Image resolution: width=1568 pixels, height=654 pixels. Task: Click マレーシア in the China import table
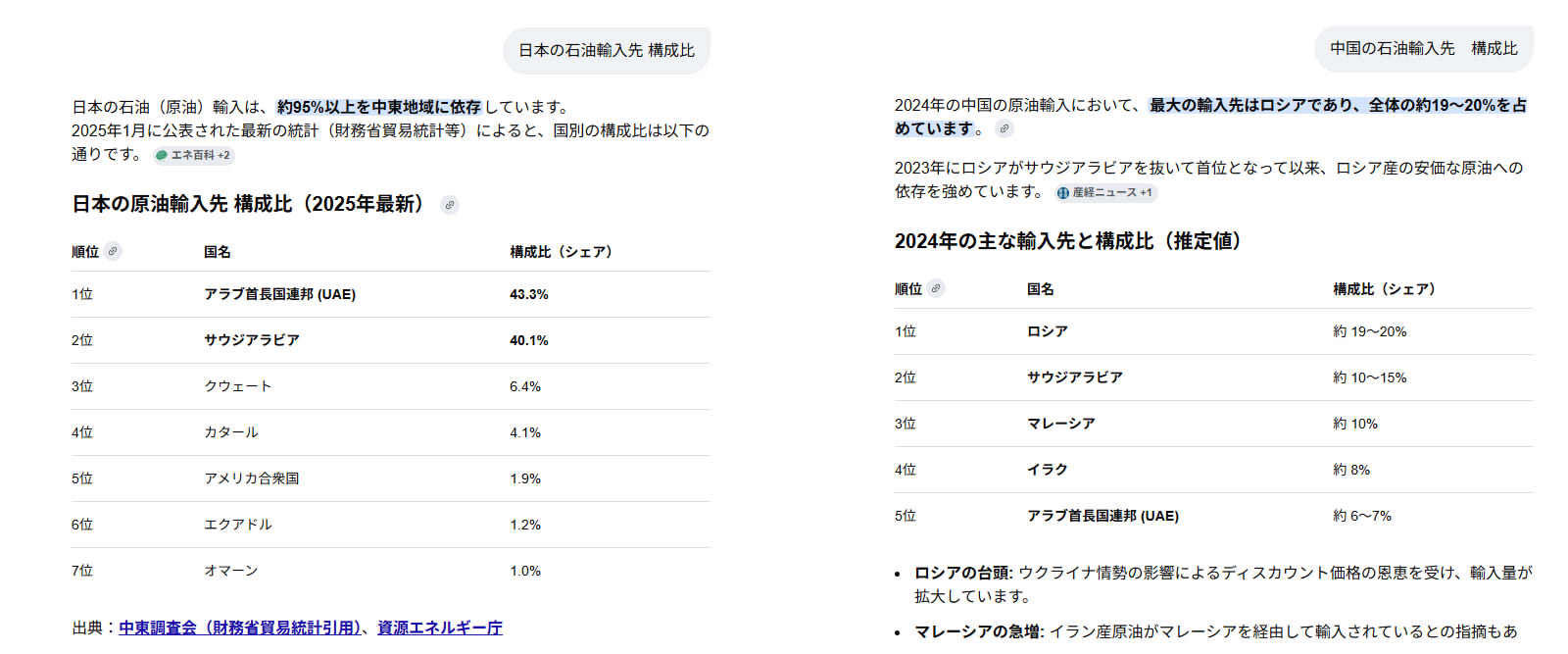(1061, 424)
